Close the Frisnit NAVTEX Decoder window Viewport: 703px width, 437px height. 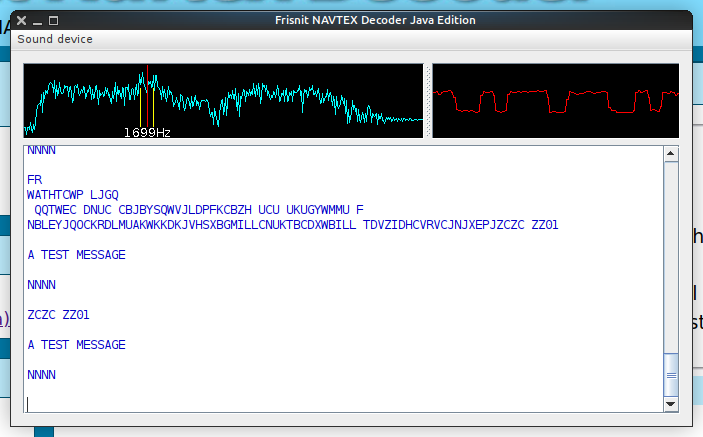21,20
